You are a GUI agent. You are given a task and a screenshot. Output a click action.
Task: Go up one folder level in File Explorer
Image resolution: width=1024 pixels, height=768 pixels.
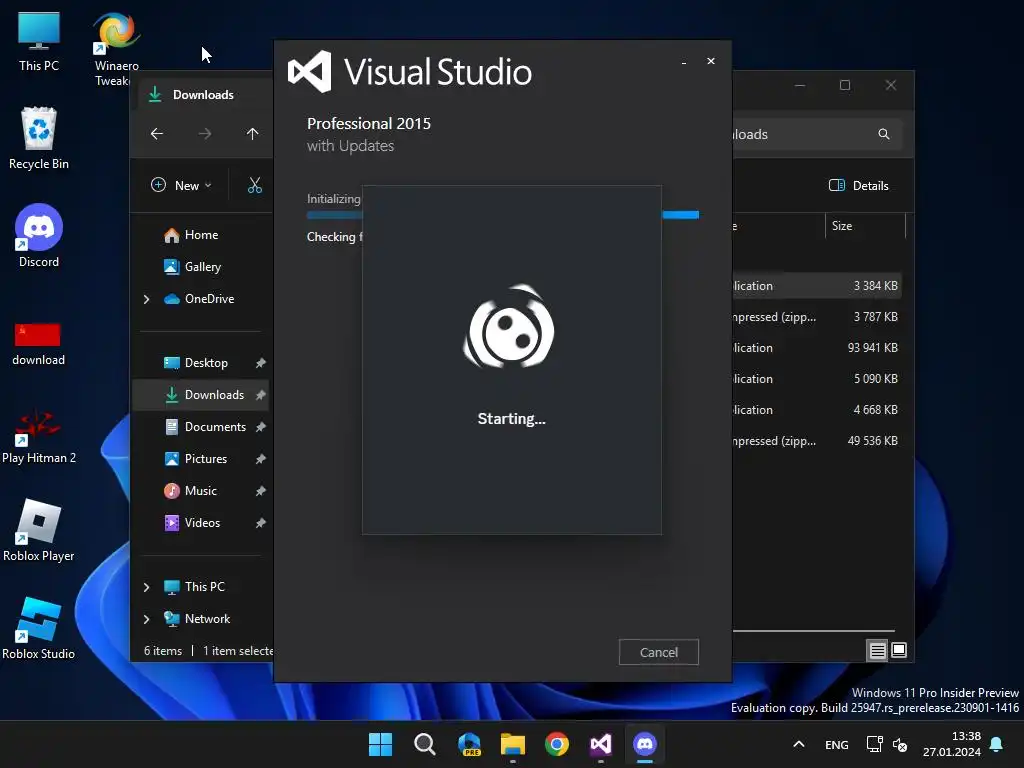coord(253,134)
